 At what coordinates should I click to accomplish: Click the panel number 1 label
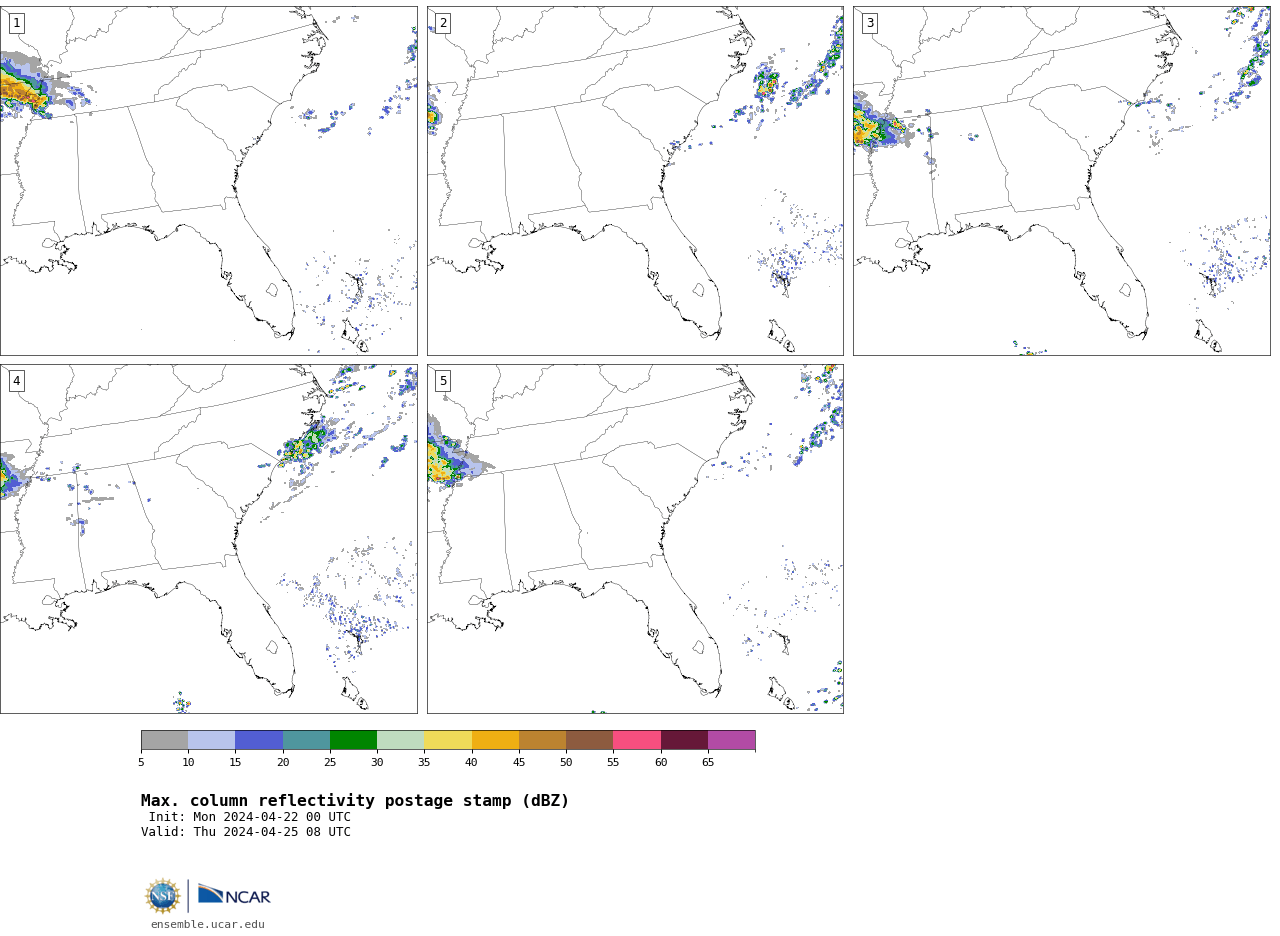[x=16, y=23]
